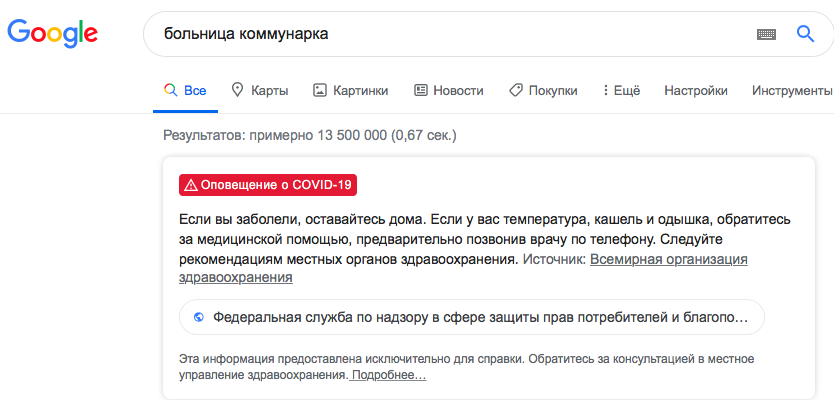Click the red Оповещение о COVID-19 badge
The width and height of the screenshot is (834, 400).
(268, 185)
